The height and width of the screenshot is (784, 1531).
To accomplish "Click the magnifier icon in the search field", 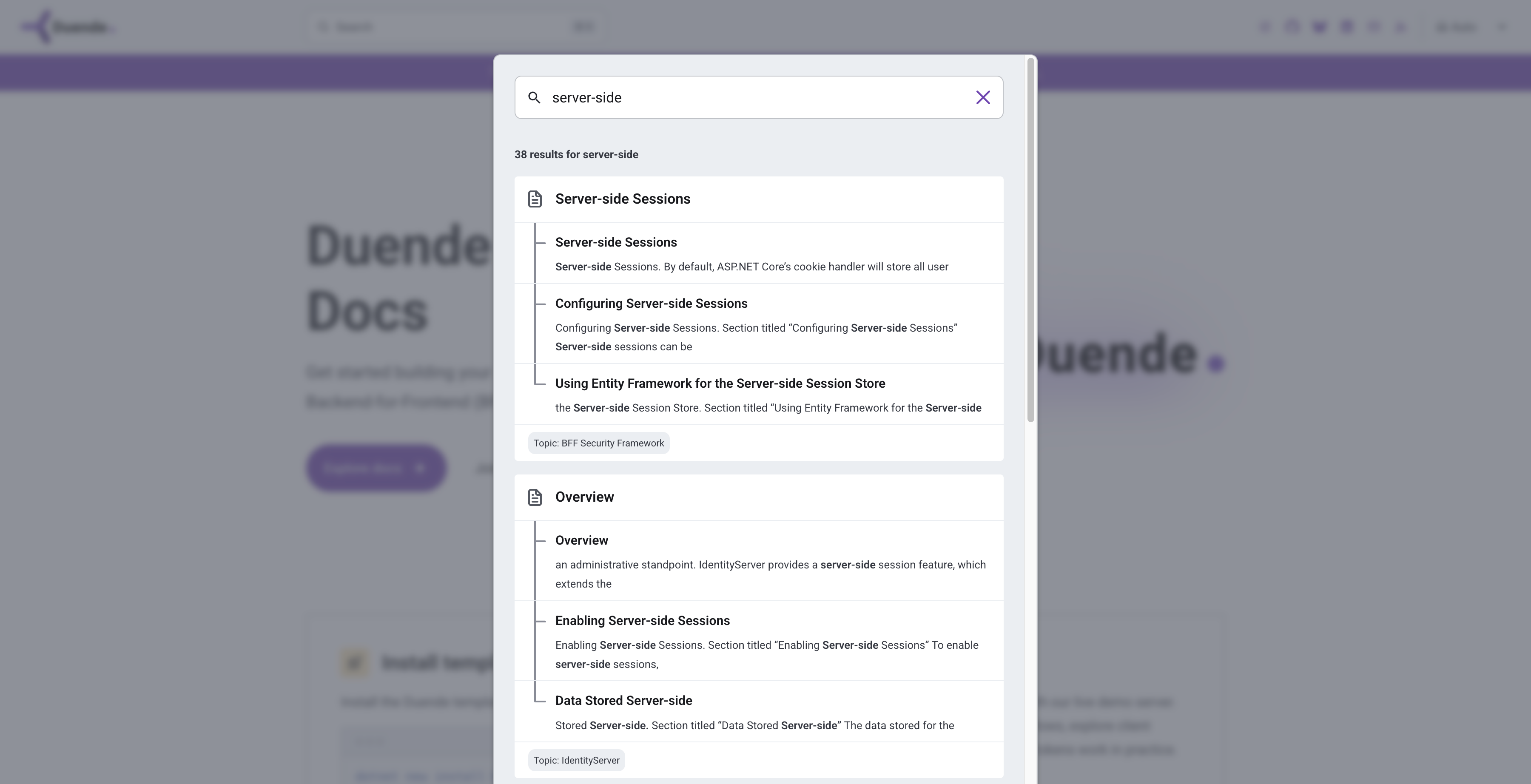I will pyautogui.click(x=534, y=97).
